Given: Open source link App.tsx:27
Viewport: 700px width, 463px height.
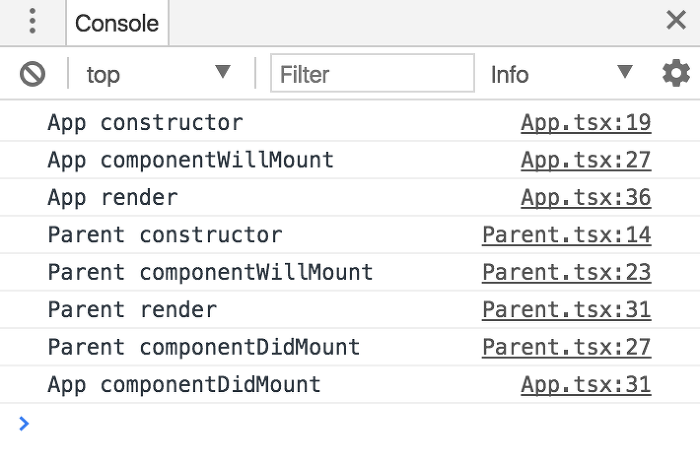Looking at the screenshot, I should click(x=586, y=160).
